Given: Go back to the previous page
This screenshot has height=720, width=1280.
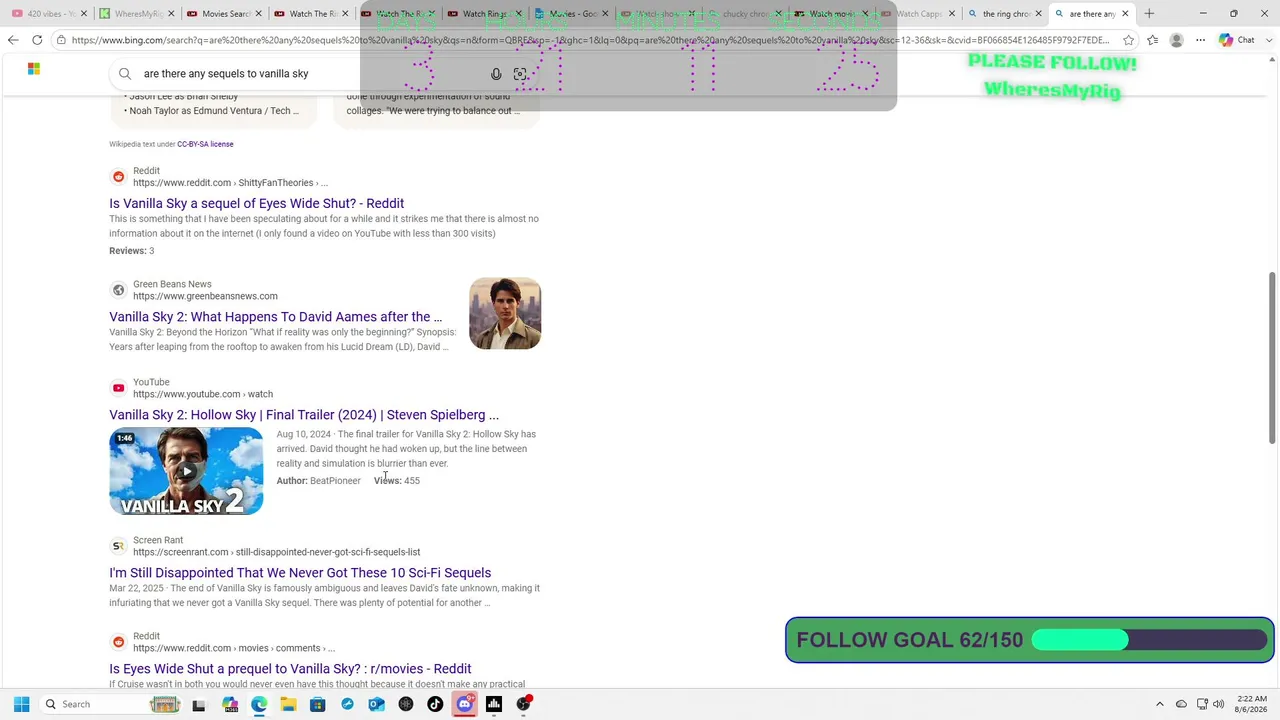Looking at the screenshot, I should 13,40.
